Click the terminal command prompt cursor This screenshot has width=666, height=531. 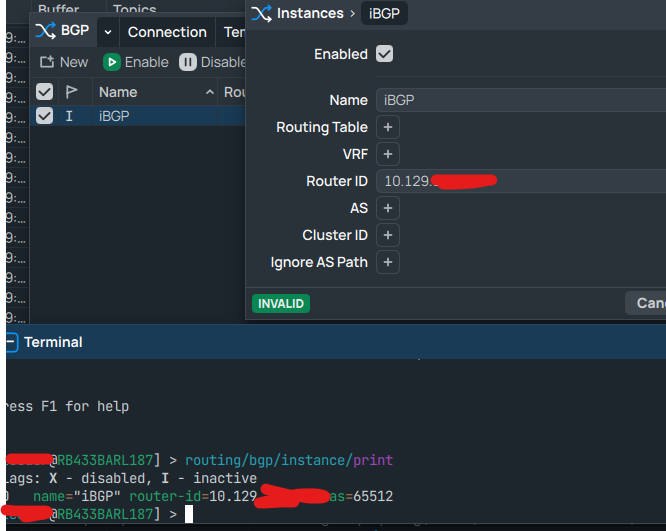[x=189, y=514]
